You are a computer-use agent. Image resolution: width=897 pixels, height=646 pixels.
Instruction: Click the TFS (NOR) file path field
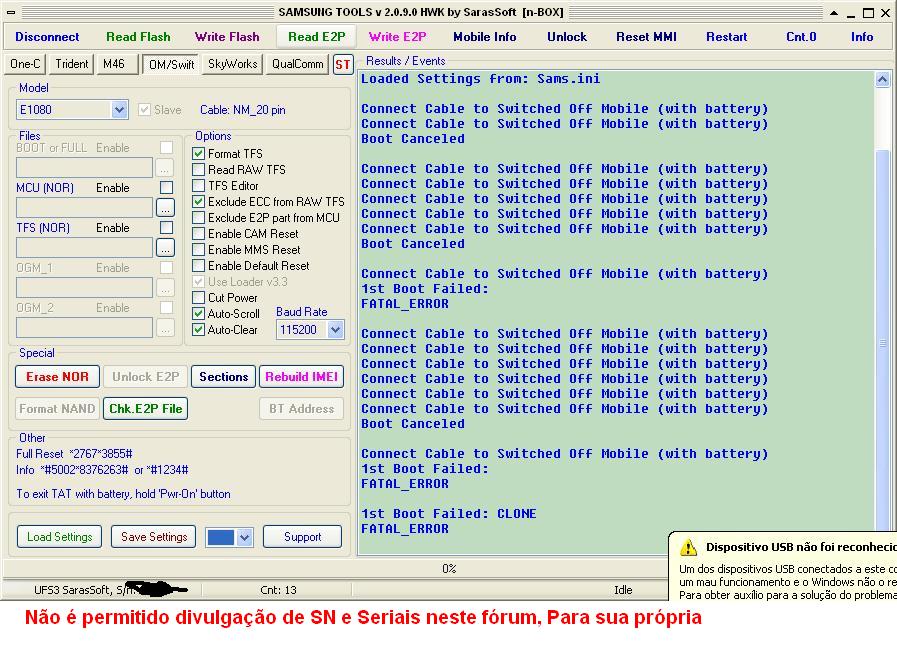click(x=85, y=248)
